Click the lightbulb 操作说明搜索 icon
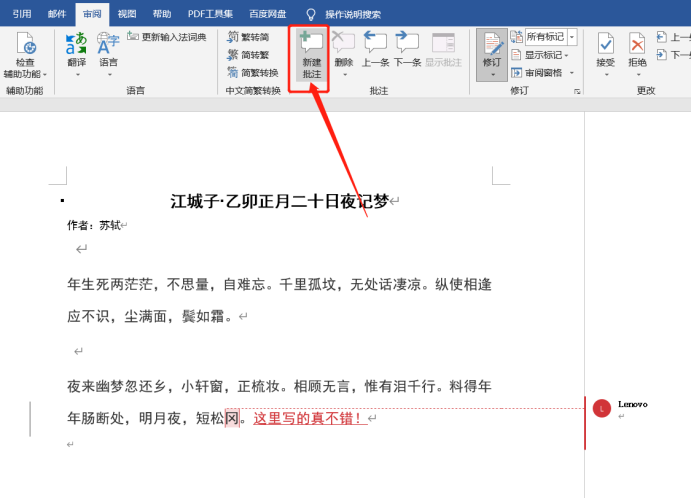The image size is (691, 498). click(x=311, y=15)
